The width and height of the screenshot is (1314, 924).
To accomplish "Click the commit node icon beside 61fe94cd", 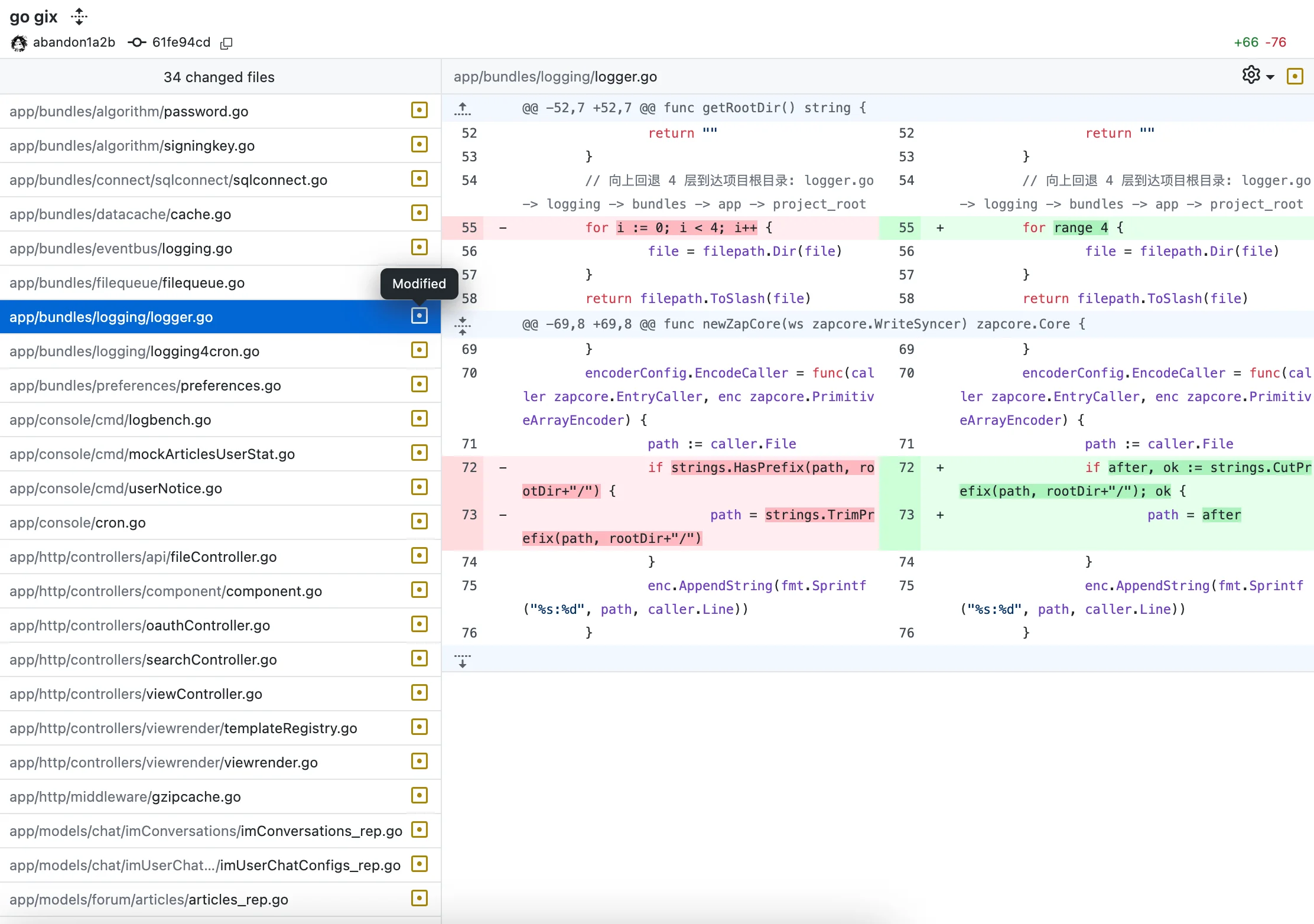I will [137, 43].
